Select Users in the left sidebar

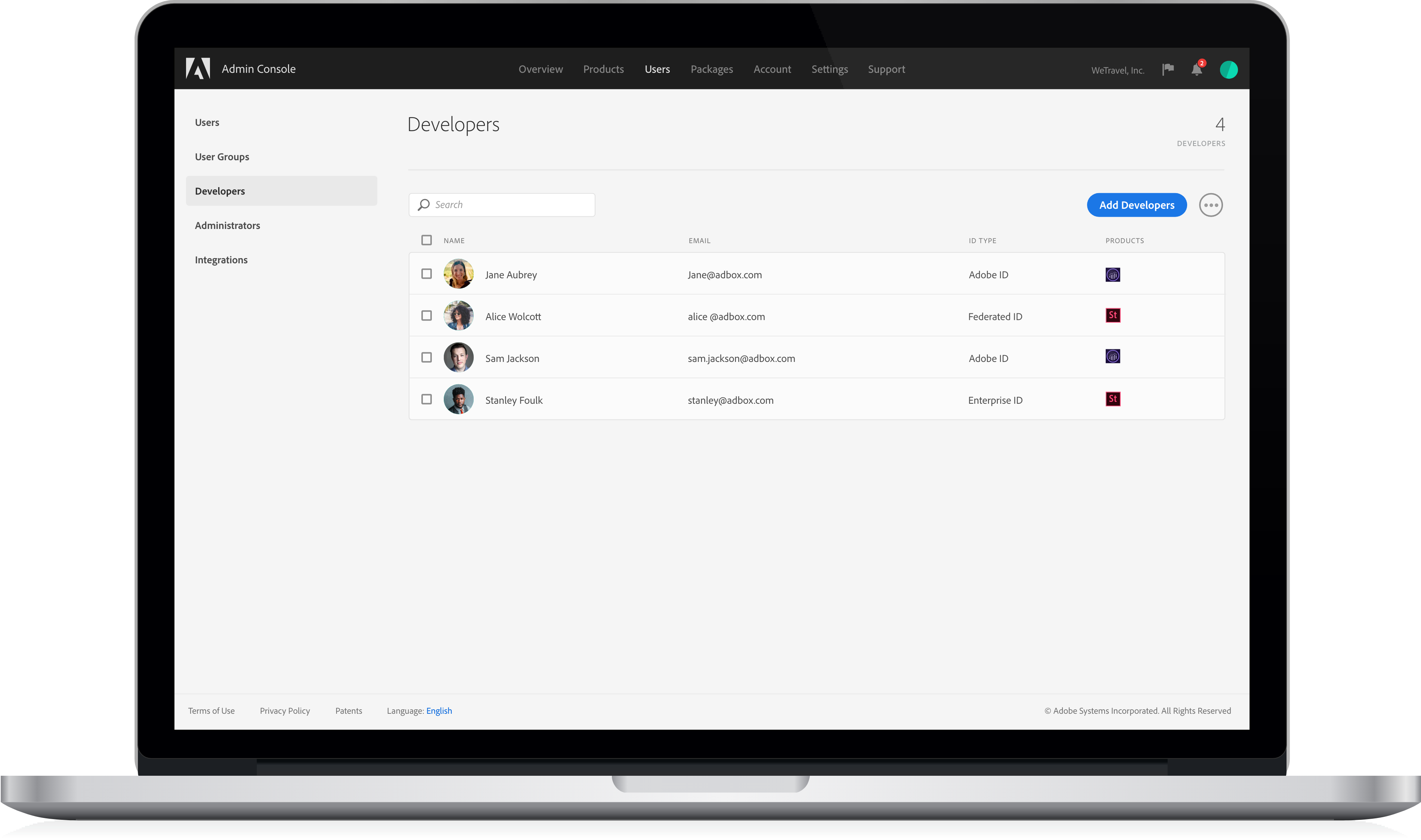click(207, 122)
